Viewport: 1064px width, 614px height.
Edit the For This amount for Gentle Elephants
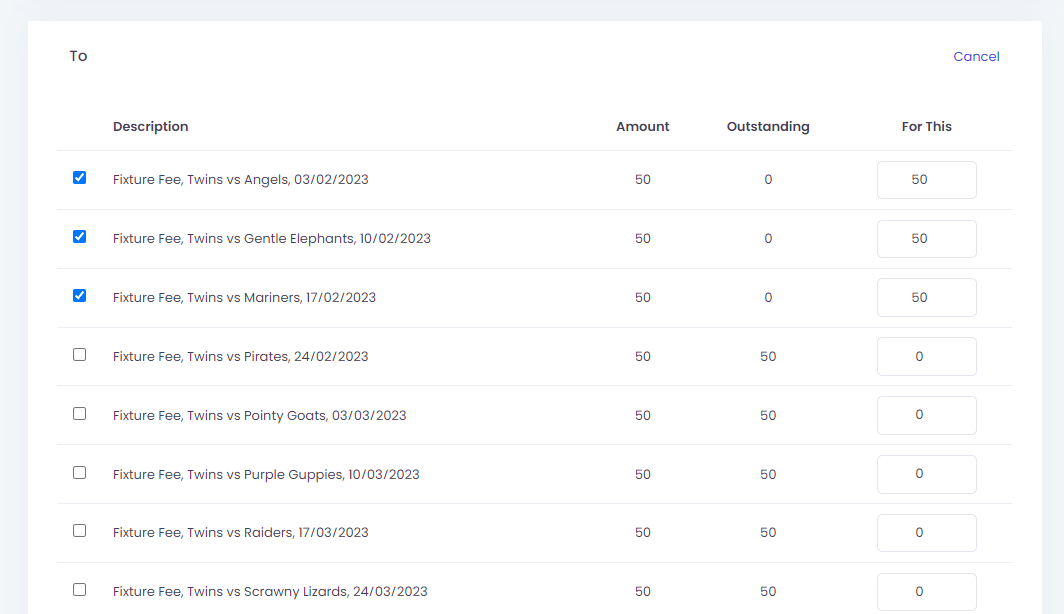(926, 239)
